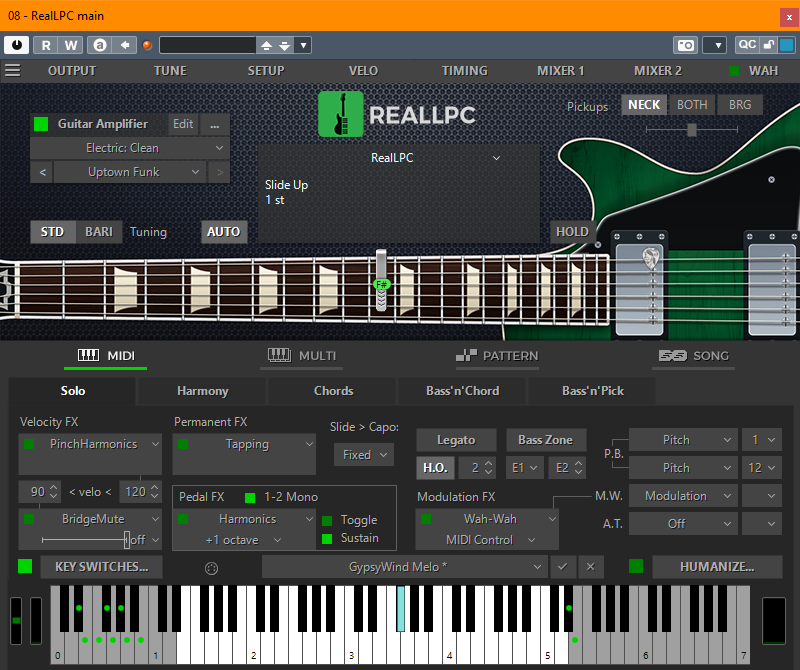The width and height of the screenshot is (800, 670).
Task: Open the hamburger main menu
Action: (x=13, y=70)
